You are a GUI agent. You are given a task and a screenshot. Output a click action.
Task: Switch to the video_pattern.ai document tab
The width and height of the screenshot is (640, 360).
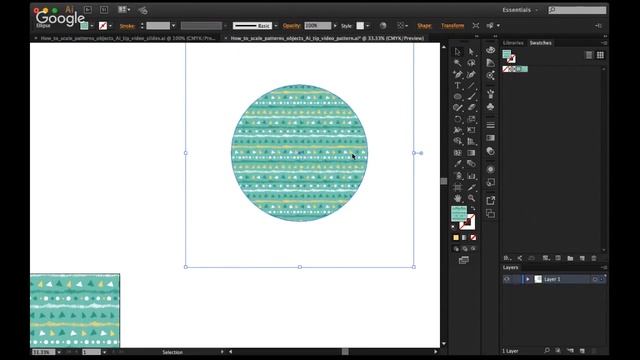pos(327,38)
